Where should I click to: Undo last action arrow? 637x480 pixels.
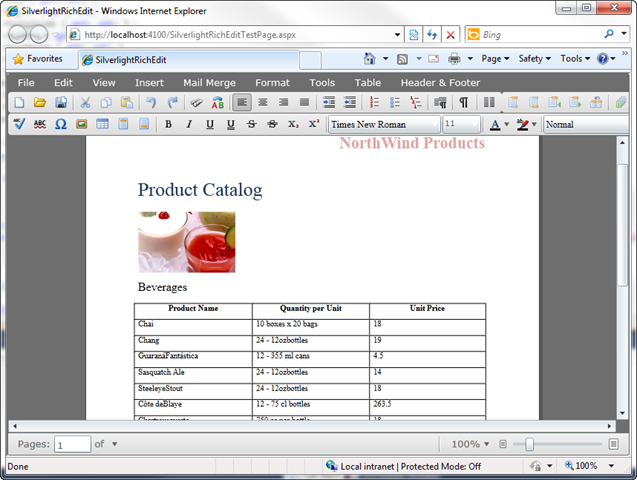(x=151, y=102)
